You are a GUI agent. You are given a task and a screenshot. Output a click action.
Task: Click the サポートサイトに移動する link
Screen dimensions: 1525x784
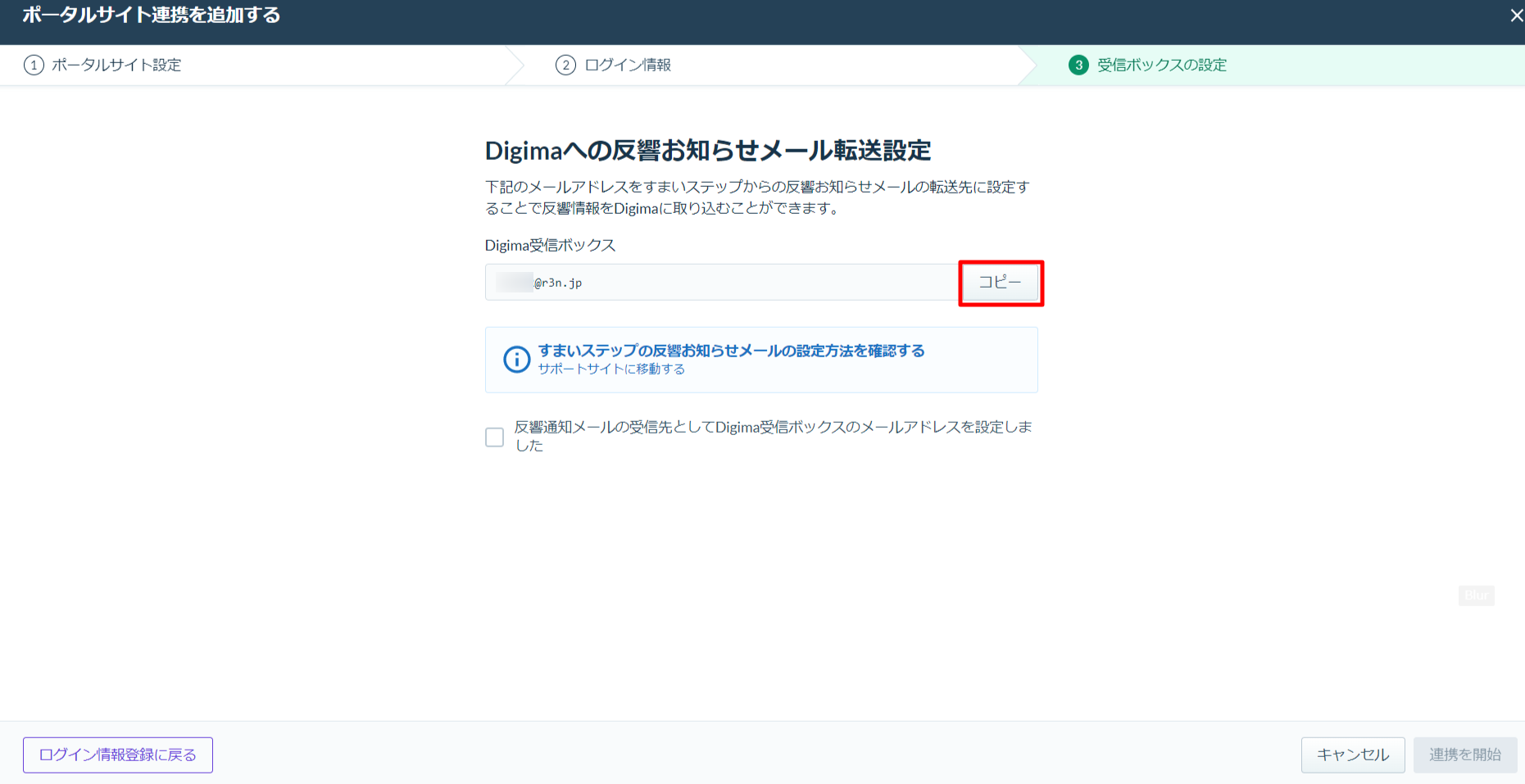tap(611, 369)
